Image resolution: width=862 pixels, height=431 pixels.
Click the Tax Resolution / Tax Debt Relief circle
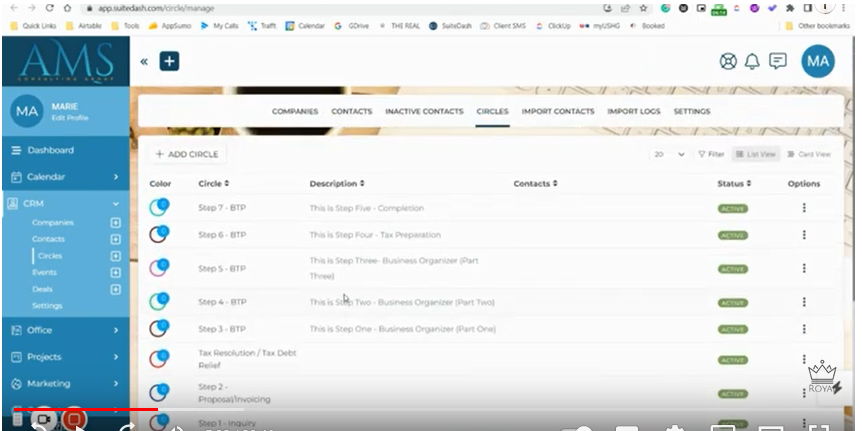(247, 359)
